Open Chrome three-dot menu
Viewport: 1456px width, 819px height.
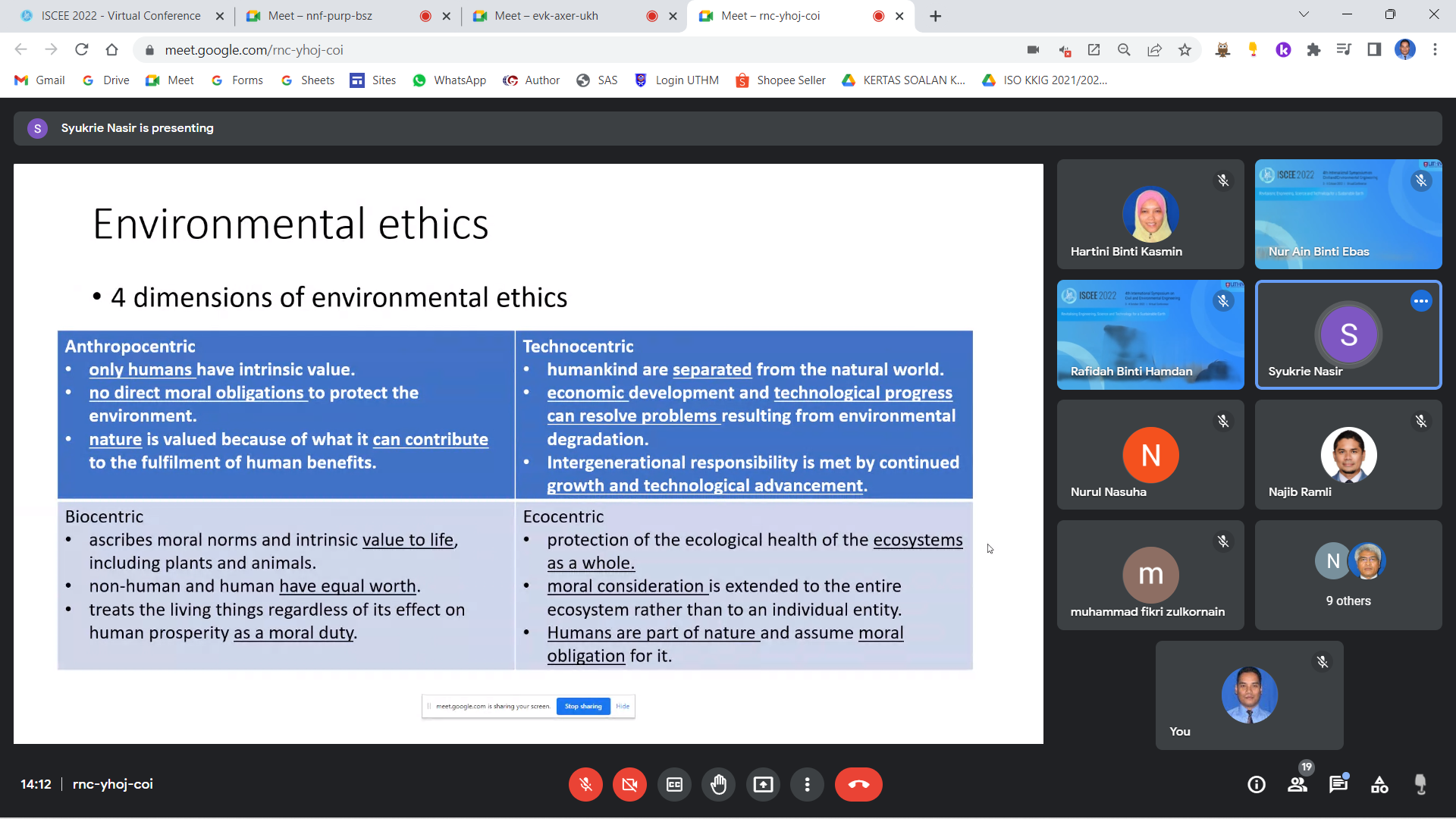pos(1435,49)
